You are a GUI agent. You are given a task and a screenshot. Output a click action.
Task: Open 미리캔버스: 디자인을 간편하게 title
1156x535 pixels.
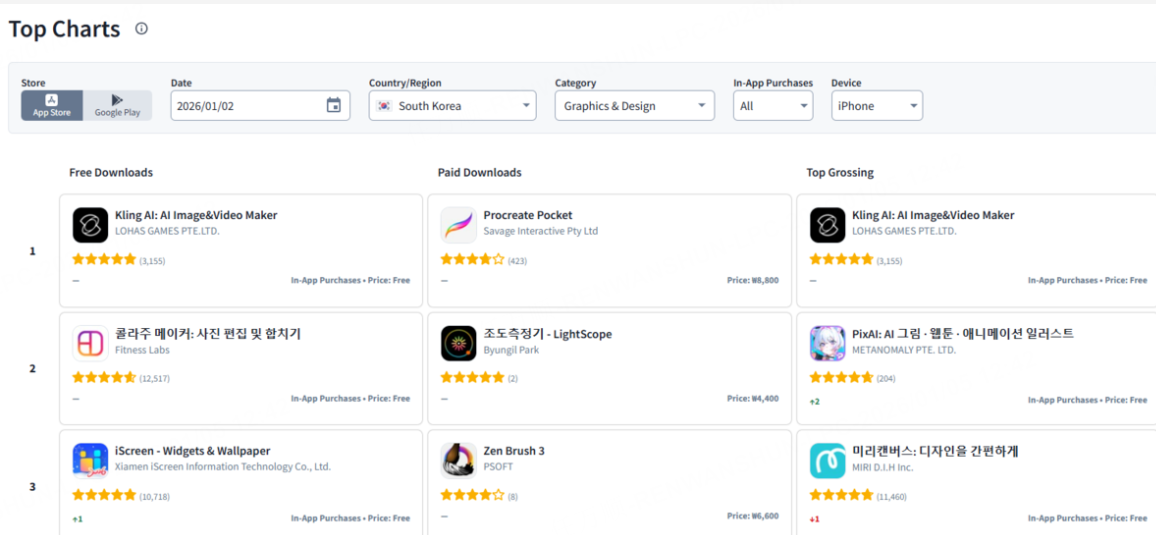[935, 451]
